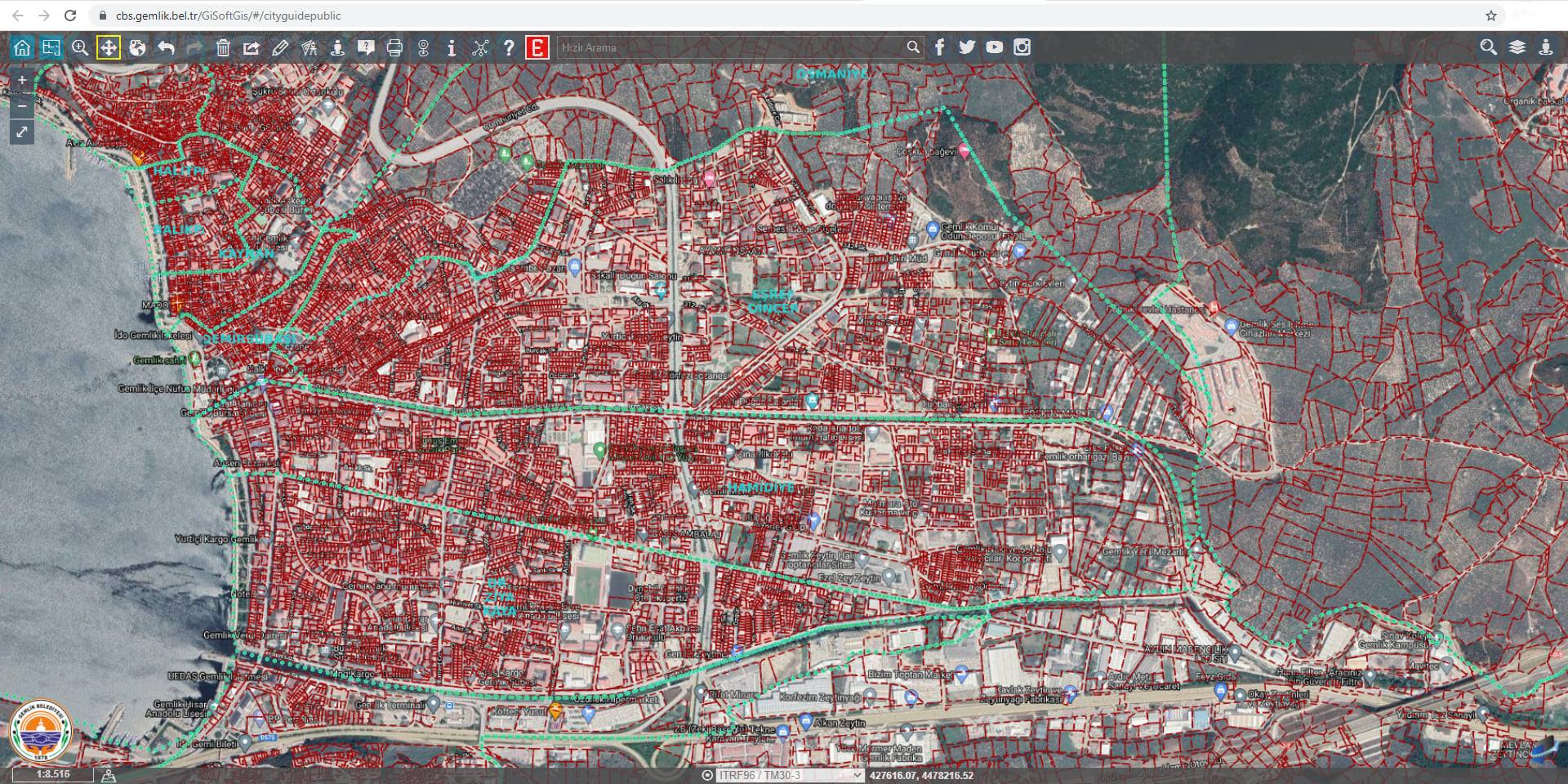
Task: Open the Facebook page link
Action: point(939,47)
